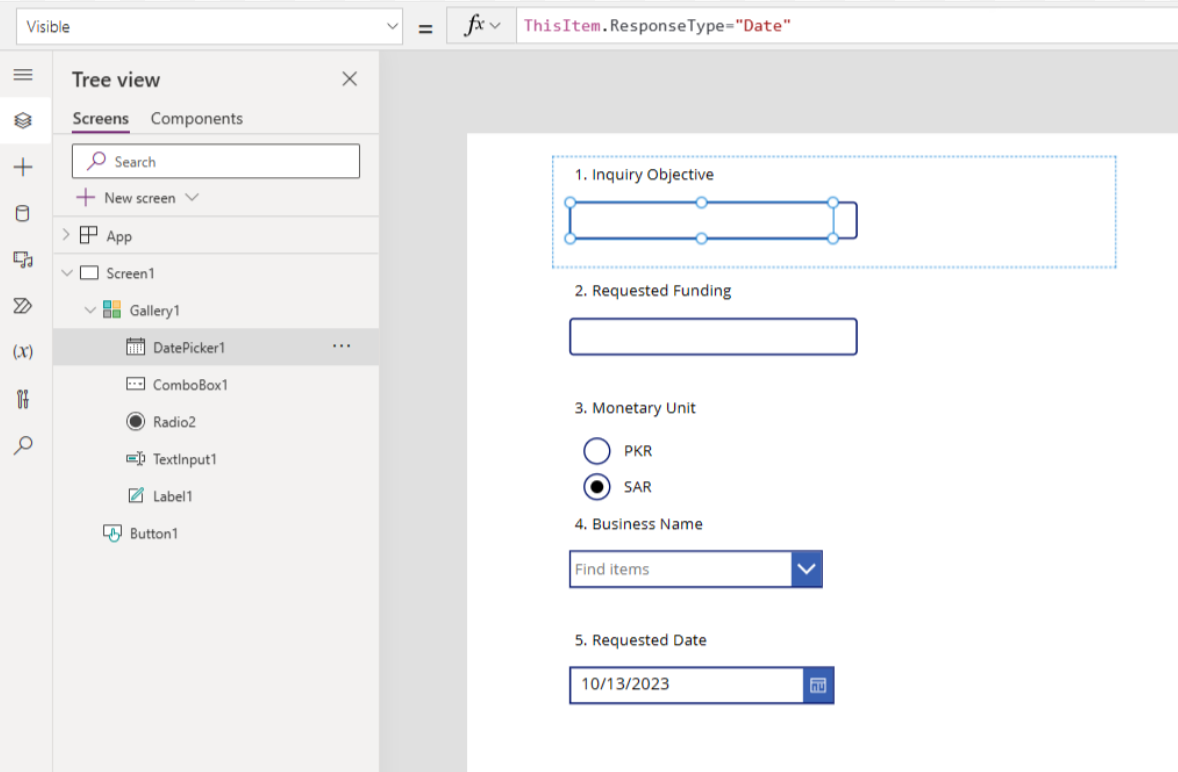Click the Insert plus icon in sidebar

(x=22, y=167)
